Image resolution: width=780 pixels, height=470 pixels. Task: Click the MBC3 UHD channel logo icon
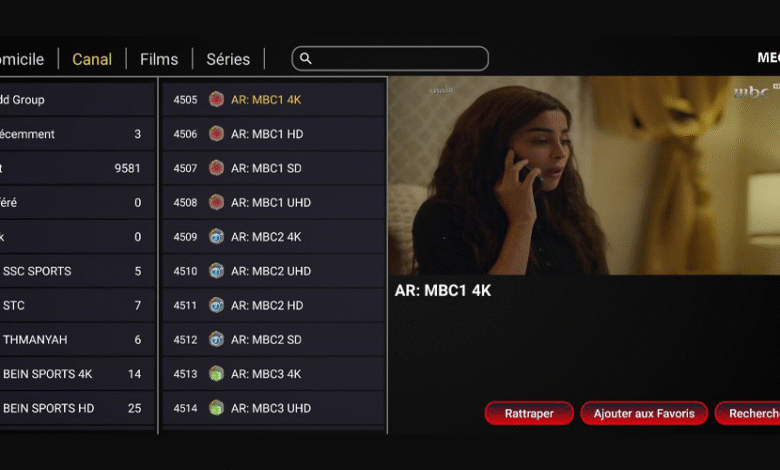[x=216, y=408]
